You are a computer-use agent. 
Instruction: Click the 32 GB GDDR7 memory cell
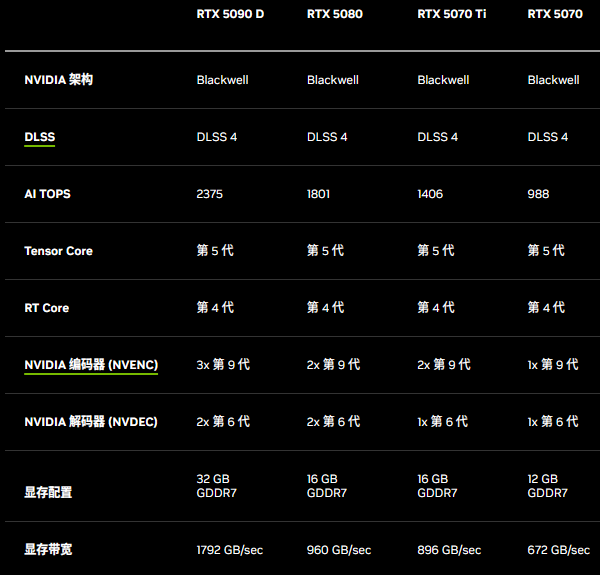[x=217, y=486]
